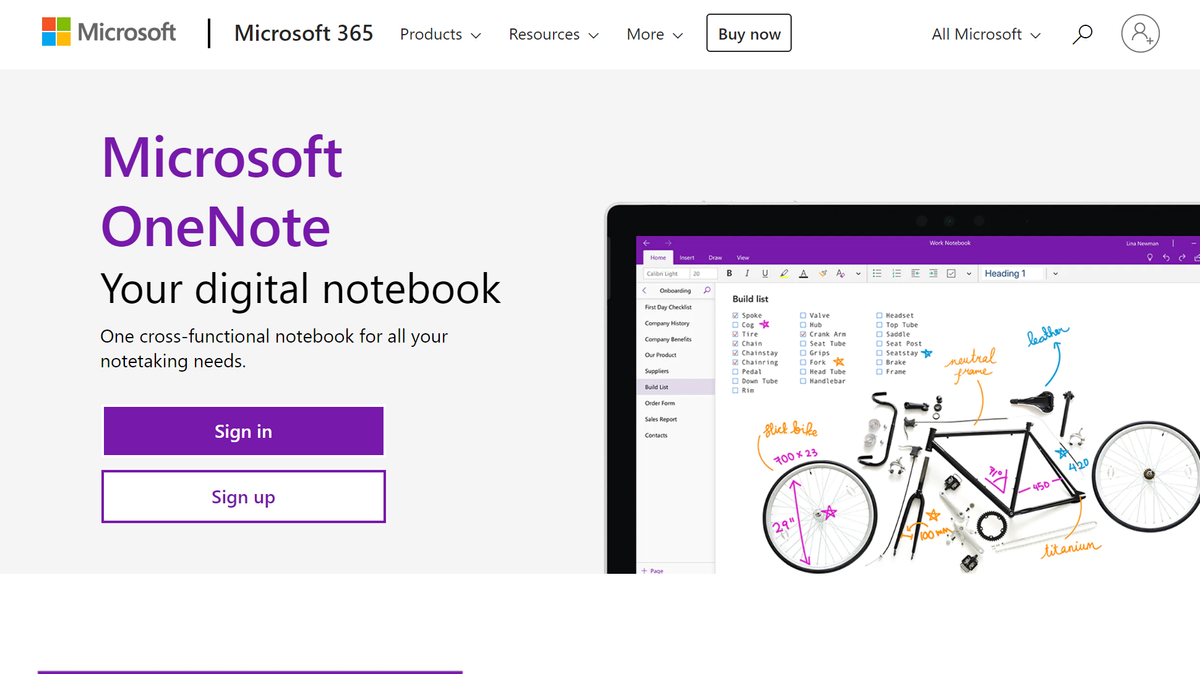Viewport: 1200px width, 674px height.
Task: Start a numbered list
Action: (895, 273)
